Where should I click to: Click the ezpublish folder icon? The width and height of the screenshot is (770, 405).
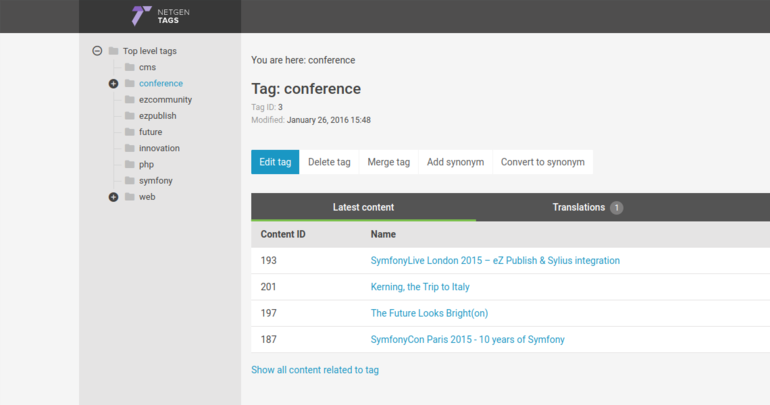[x=130, y=115]
